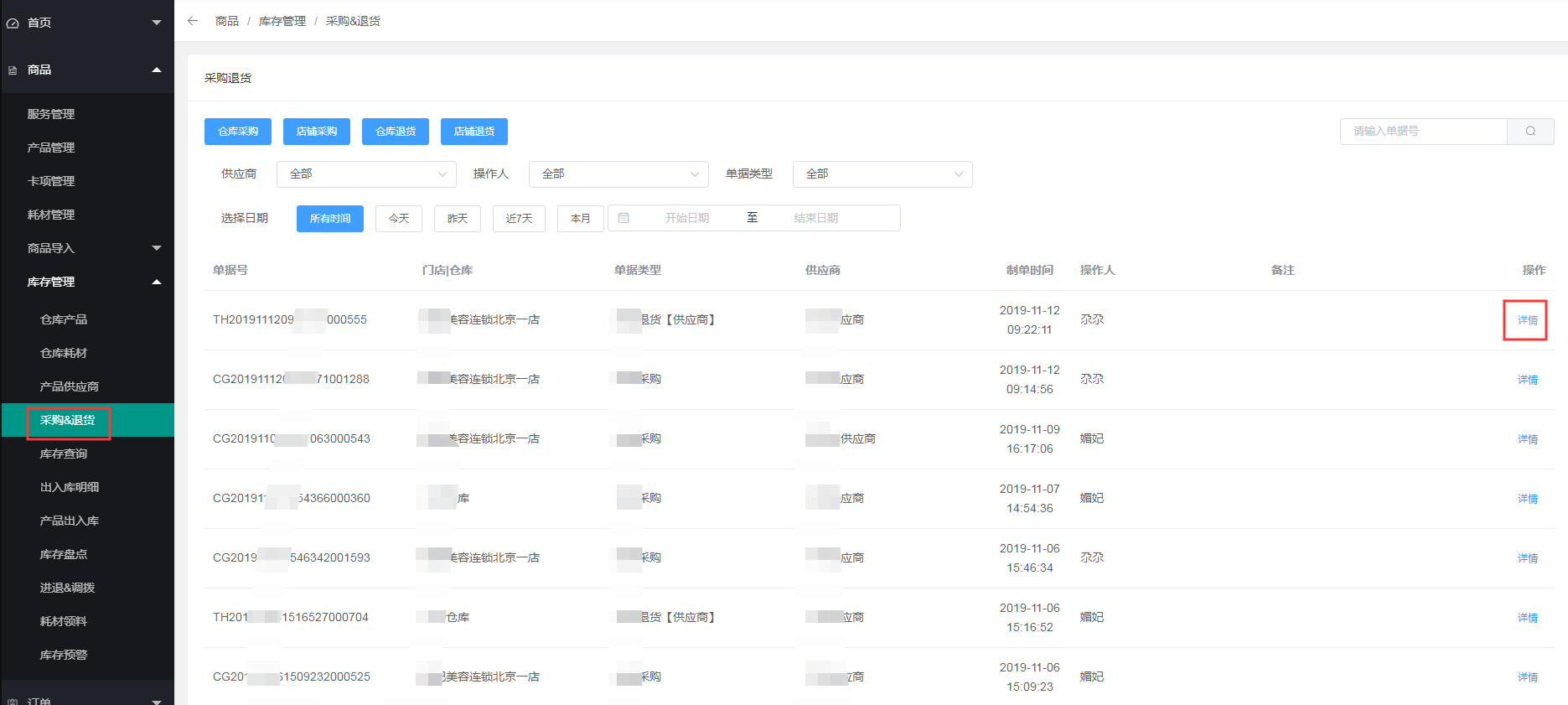Open the 供应商 dropdown
This screenshot has height=705, width=1568.
366,174
